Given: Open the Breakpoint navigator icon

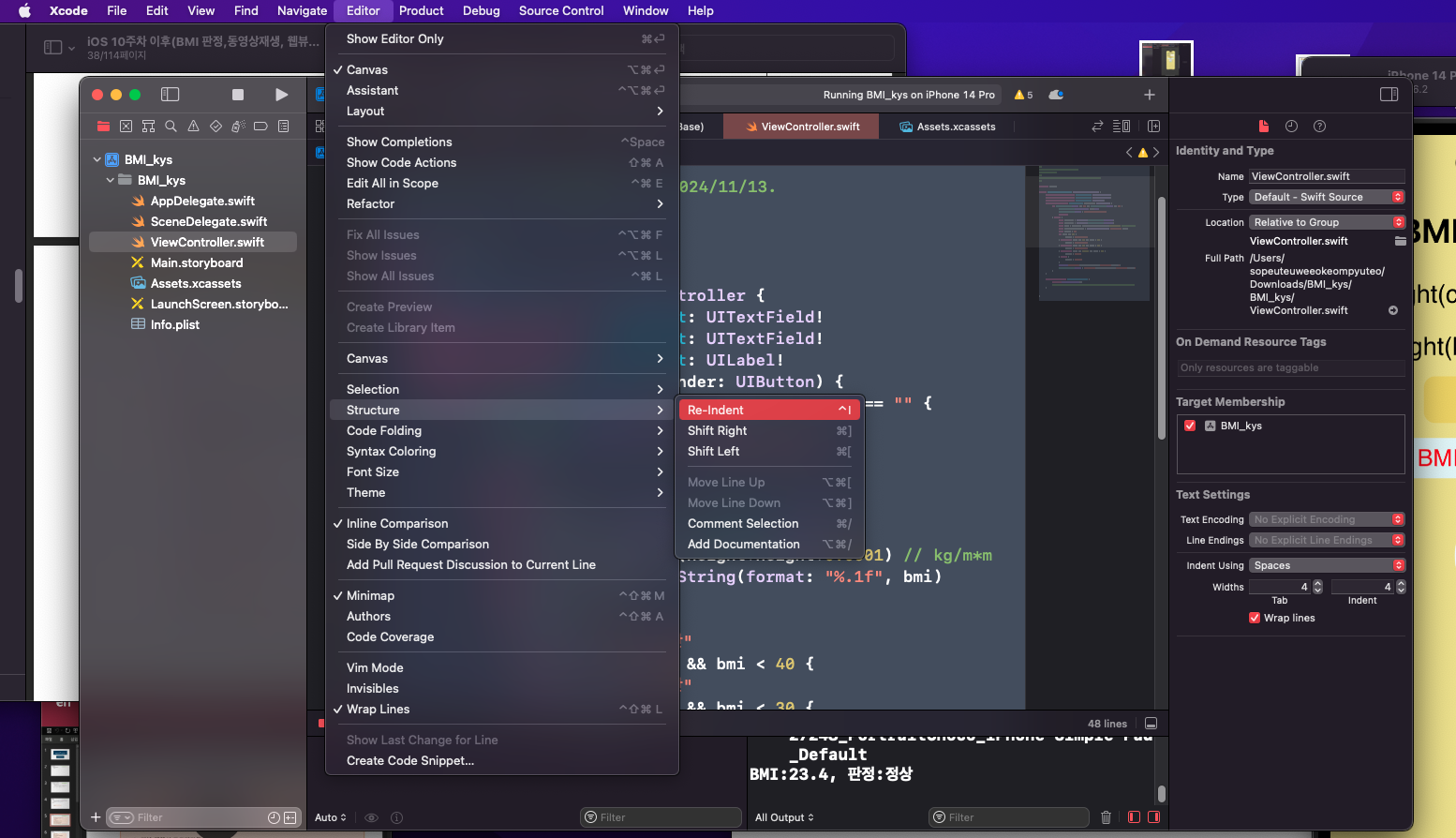Looking at the screenshot, I should 260,126.
